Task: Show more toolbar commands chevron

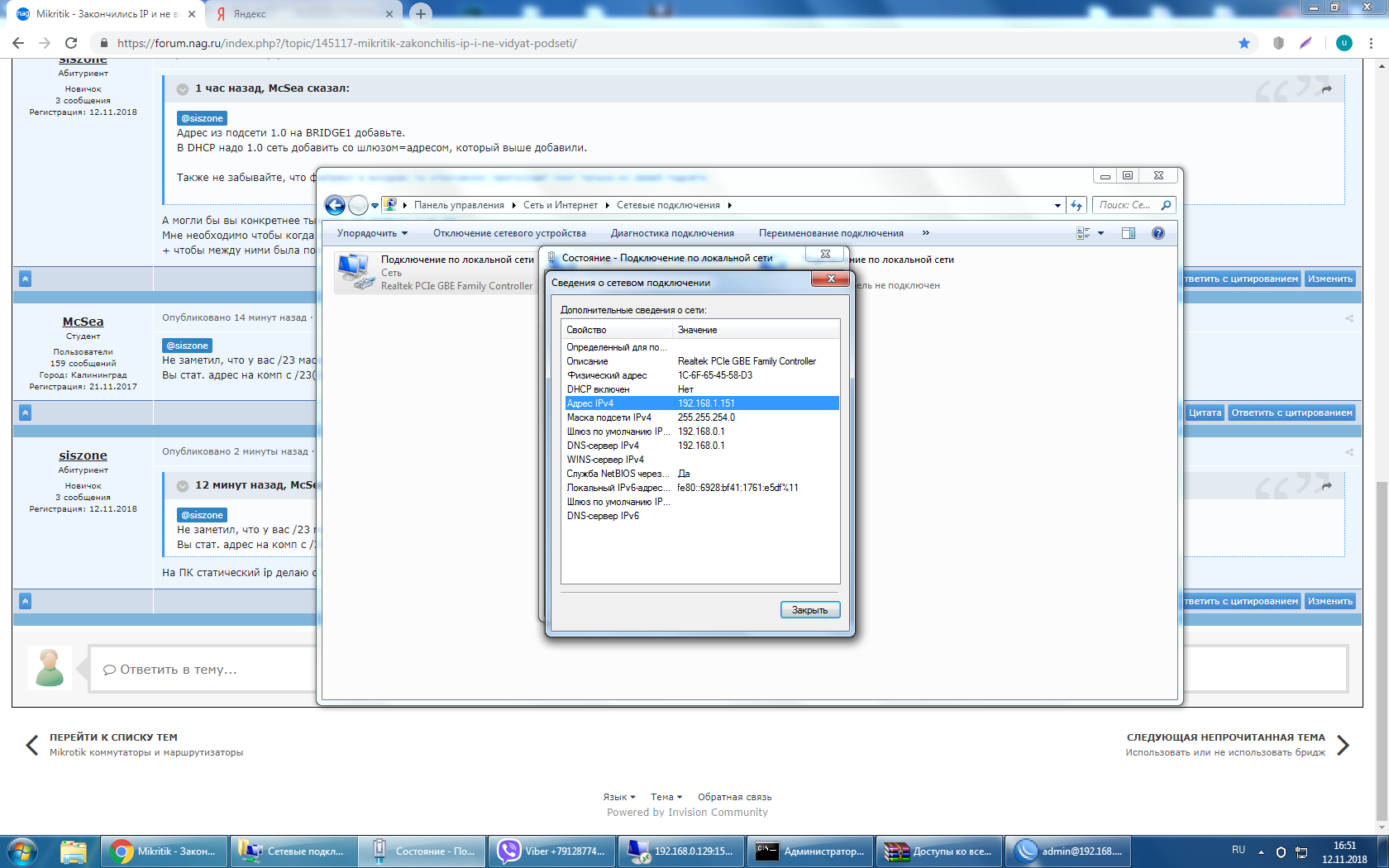Action: [925, 233]
